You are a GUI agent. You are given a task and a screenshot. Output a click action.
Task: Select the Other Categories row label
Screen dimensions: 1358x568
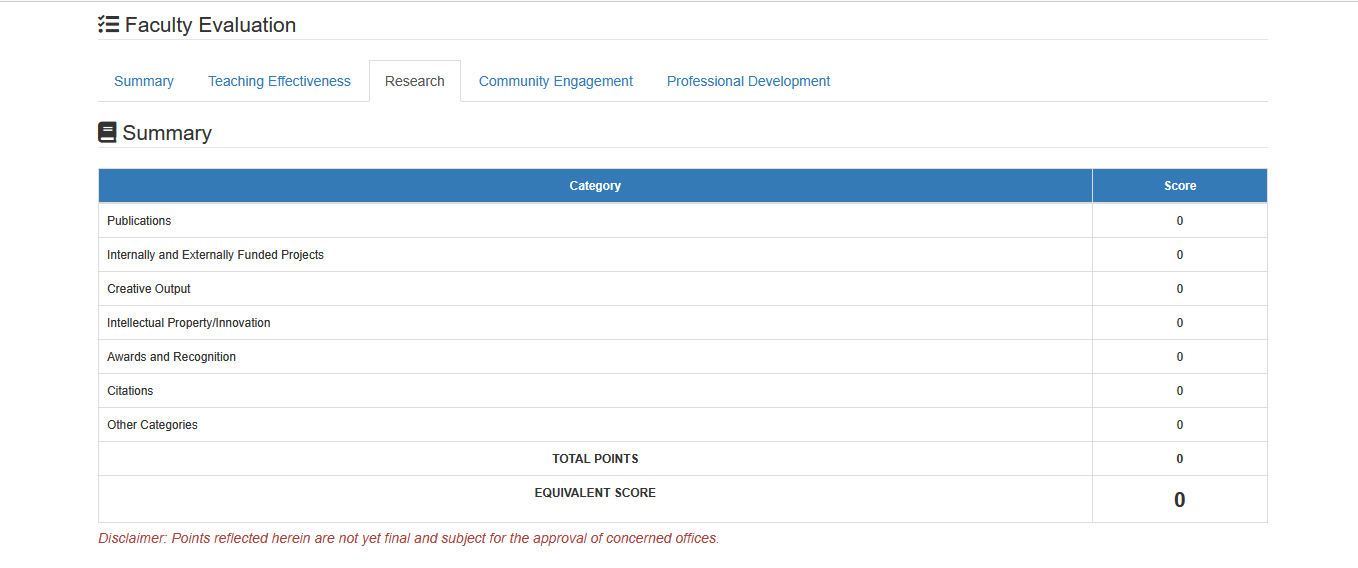coord(152,425)
